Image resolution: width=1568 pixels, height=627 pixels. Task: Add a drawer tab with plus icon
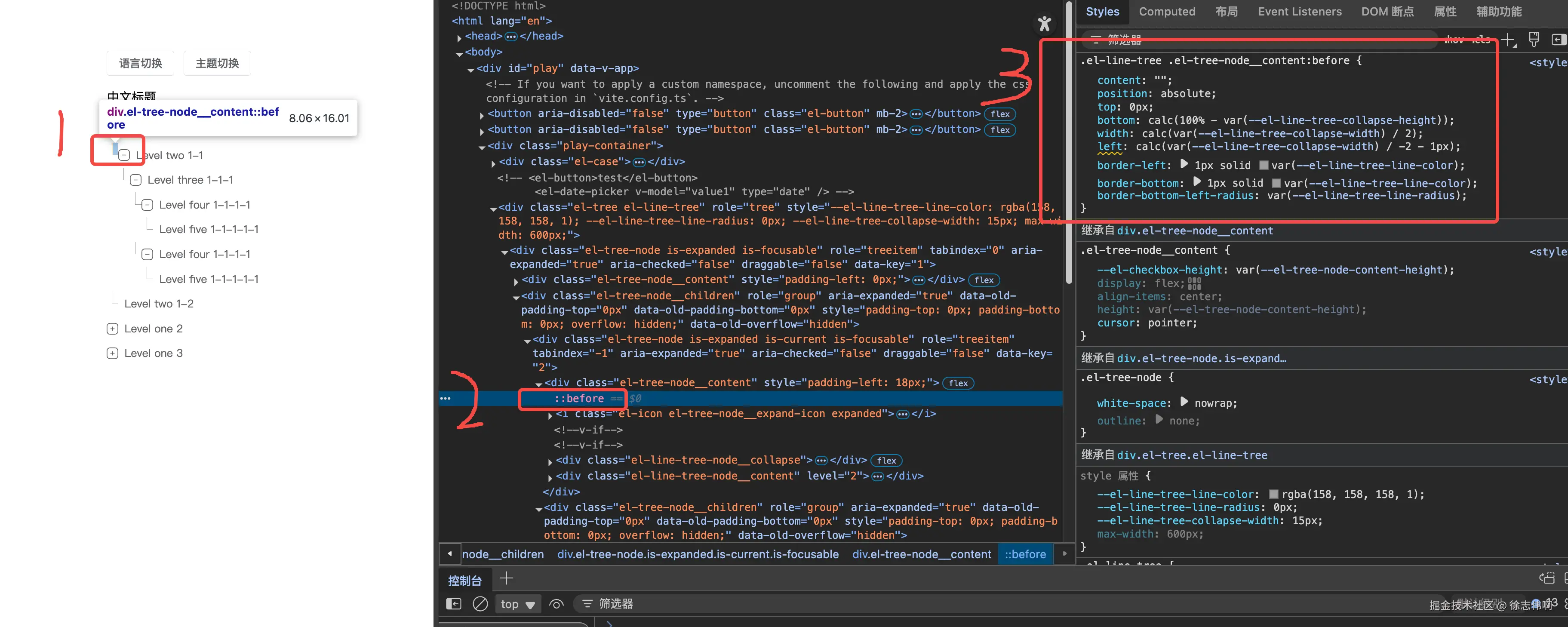[506, 578]
